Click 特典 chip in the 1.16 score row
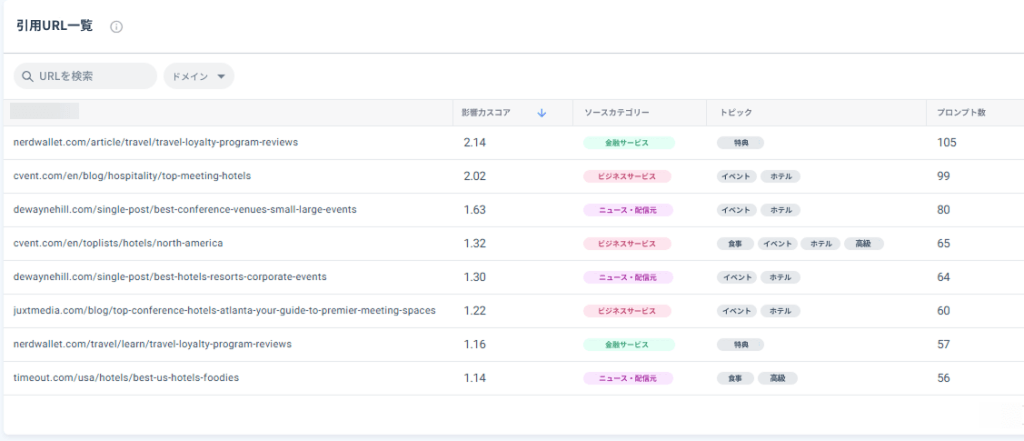Screen dimensions: 1024x441 [740, 345]
